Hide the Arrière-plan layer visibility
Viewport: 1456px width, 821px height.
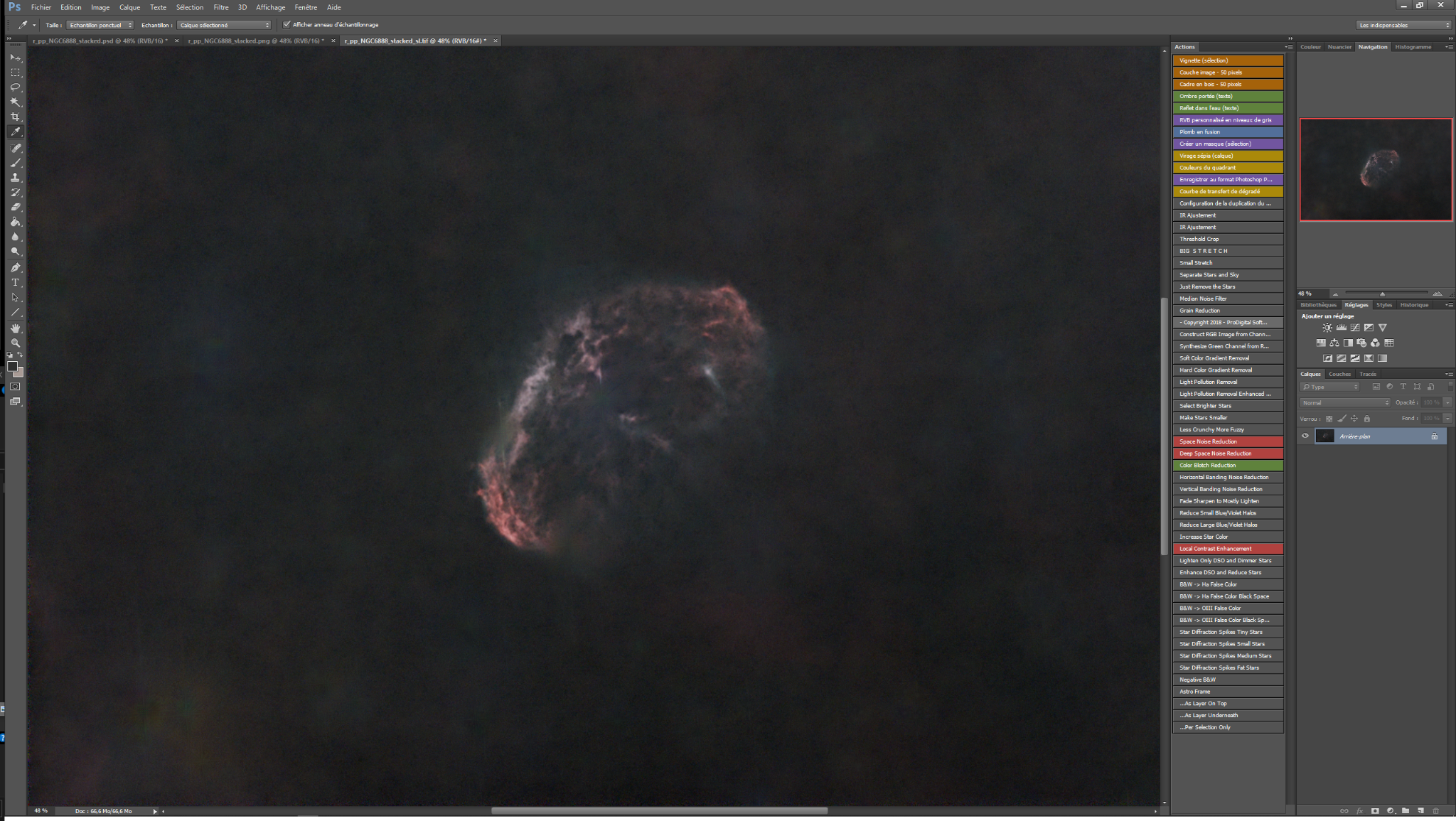click(x=1305, y=436)
